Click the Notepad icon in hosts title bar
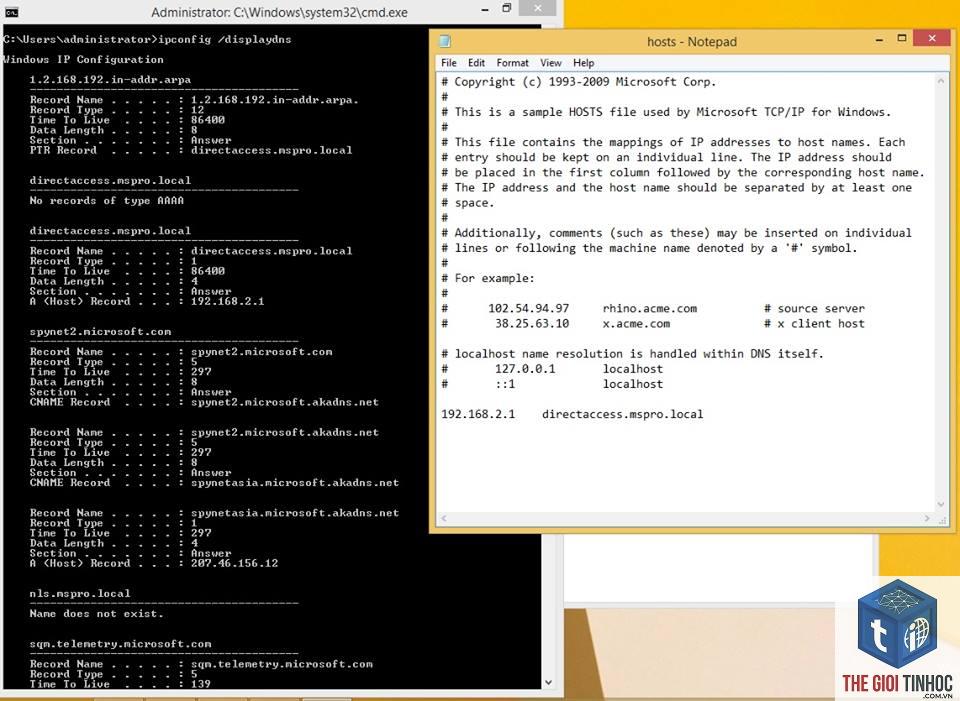The height and width of the screenshot is (701, 960). pyautogui.click(x=445, y=41)
